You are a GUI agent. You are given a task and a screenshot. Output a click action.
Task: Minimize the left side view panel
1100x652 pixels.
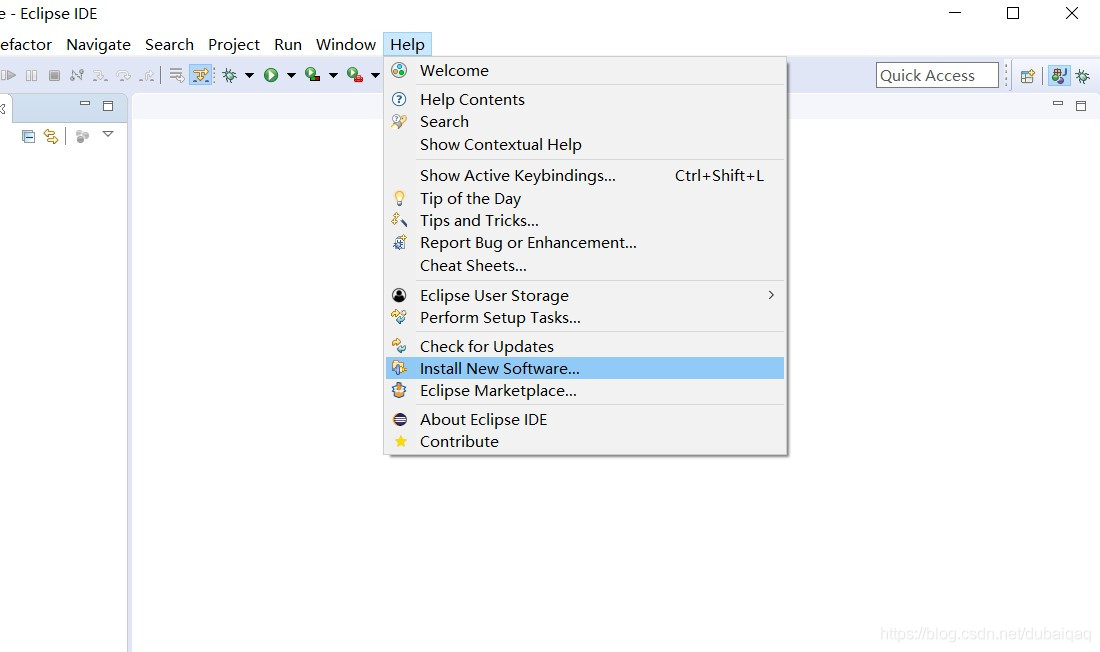click(85, 104)
